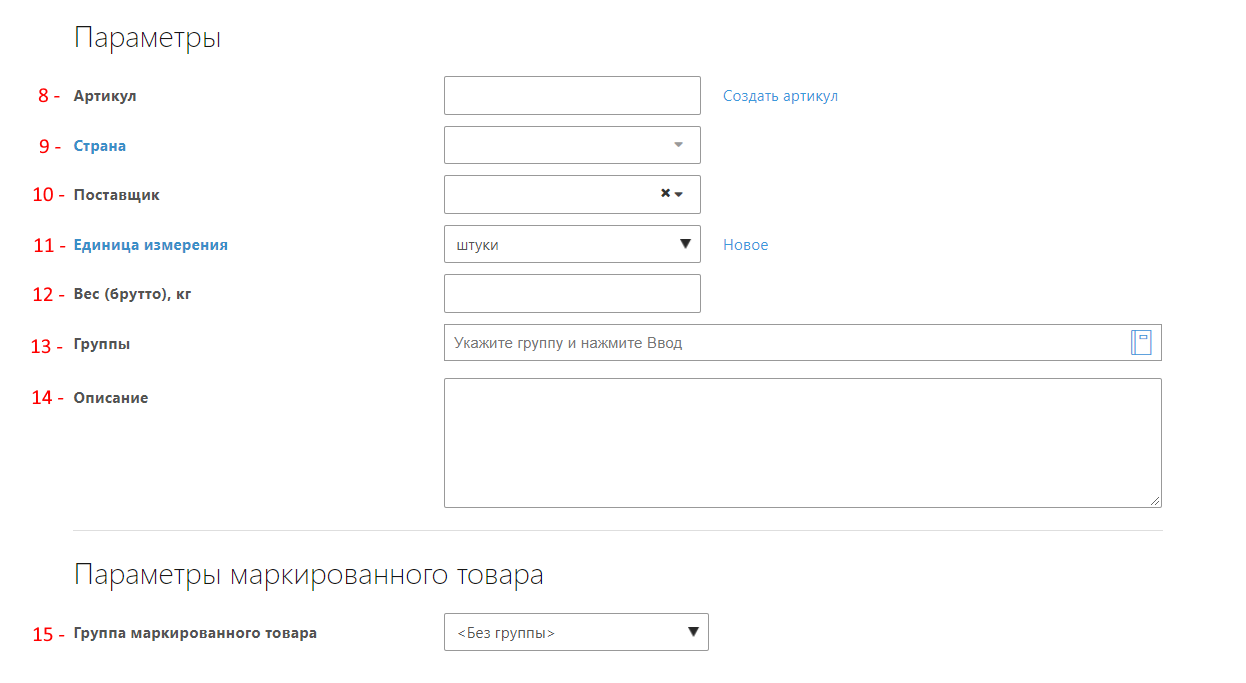1246x683 pixels.
Task: Expand the Группа маркированного товара dropdown
Action: point(576,632)
